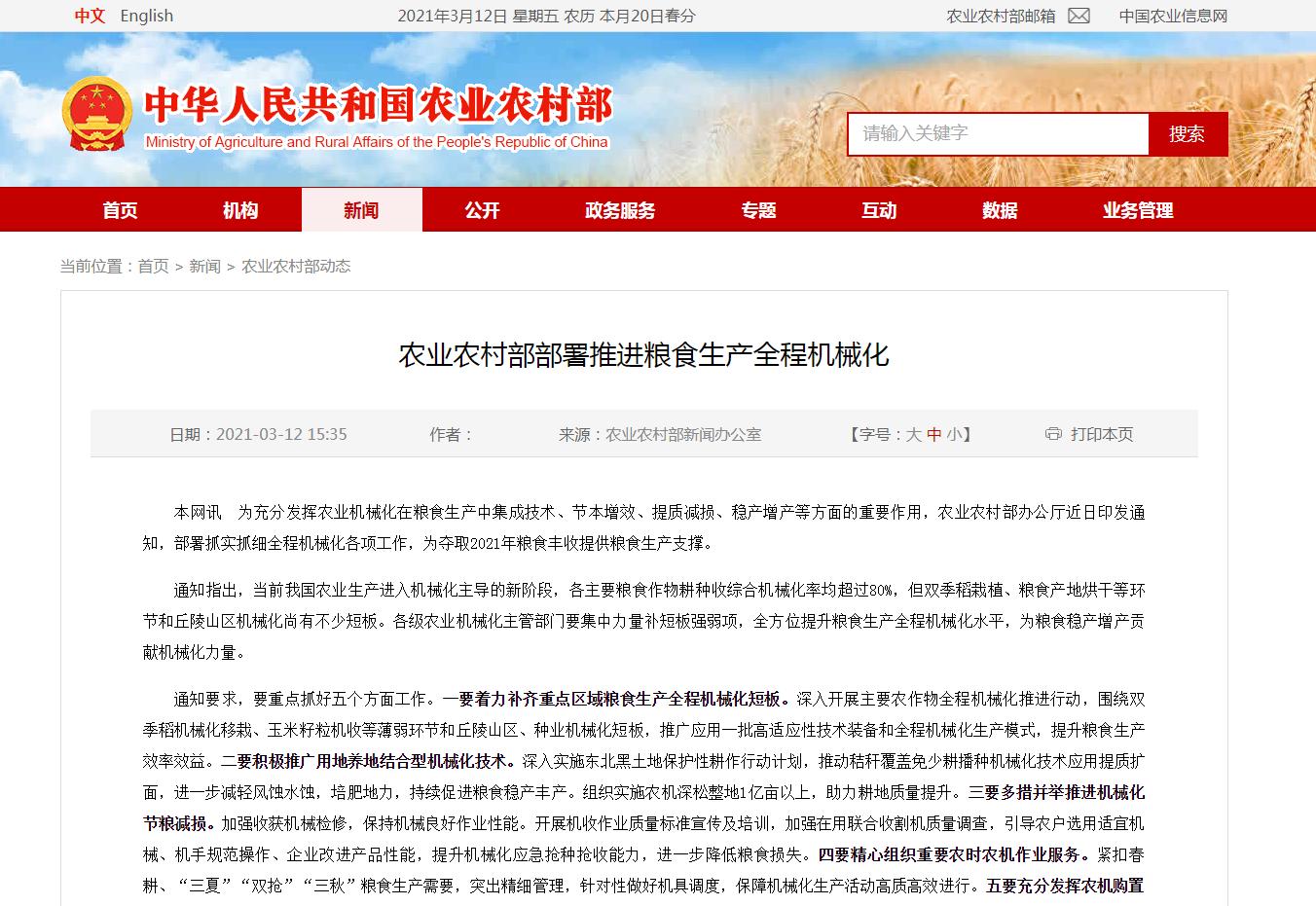This screenshot has height=906, width=1316.
Task: Click the bold text 四要精心组织重要农时农机作业服务
Action: (x=953, y=854)
